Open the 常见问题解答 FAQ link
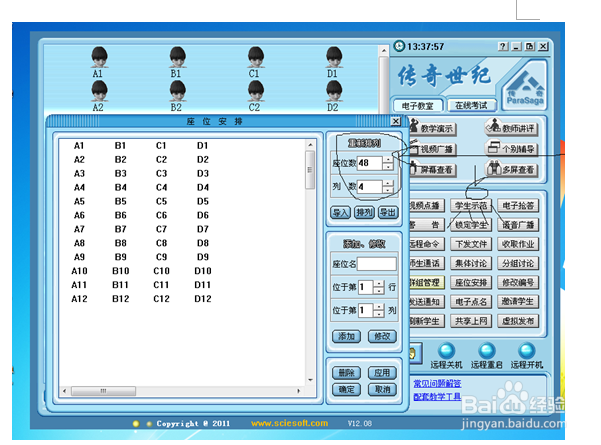Viewport: 601px width, 445px height. (437, 383)
